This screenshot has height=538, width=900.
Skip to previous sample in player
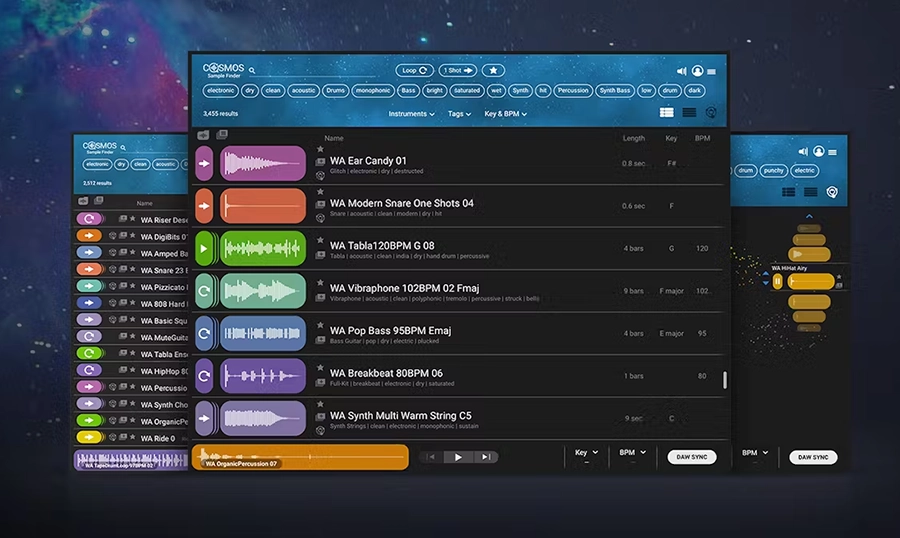pyautogui.click(x=431, y=457)
